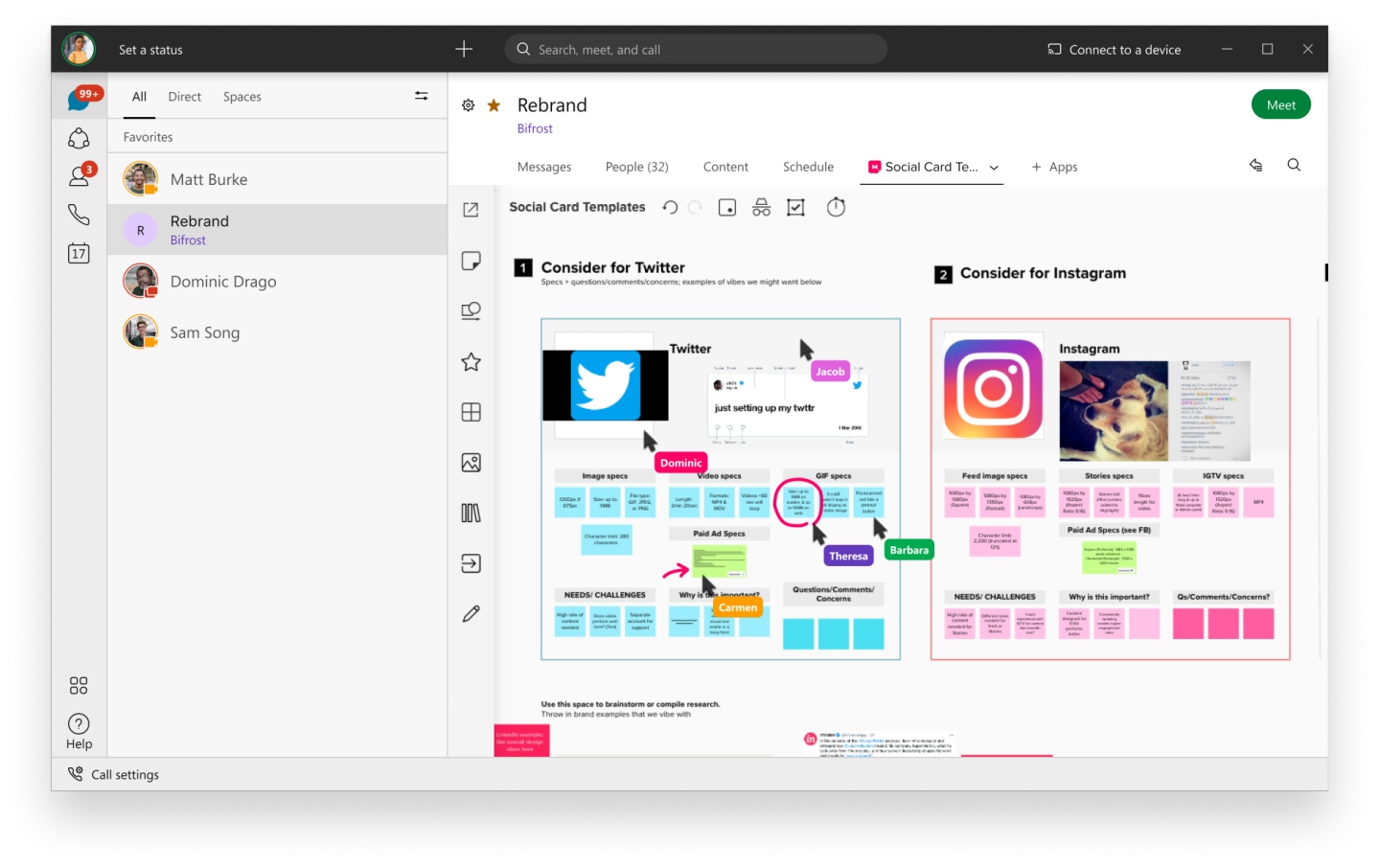This screenshot has width=1380, height=868.
Task: Click the Twitter logo image on whiteboard
Action: [x=606, y=385]
